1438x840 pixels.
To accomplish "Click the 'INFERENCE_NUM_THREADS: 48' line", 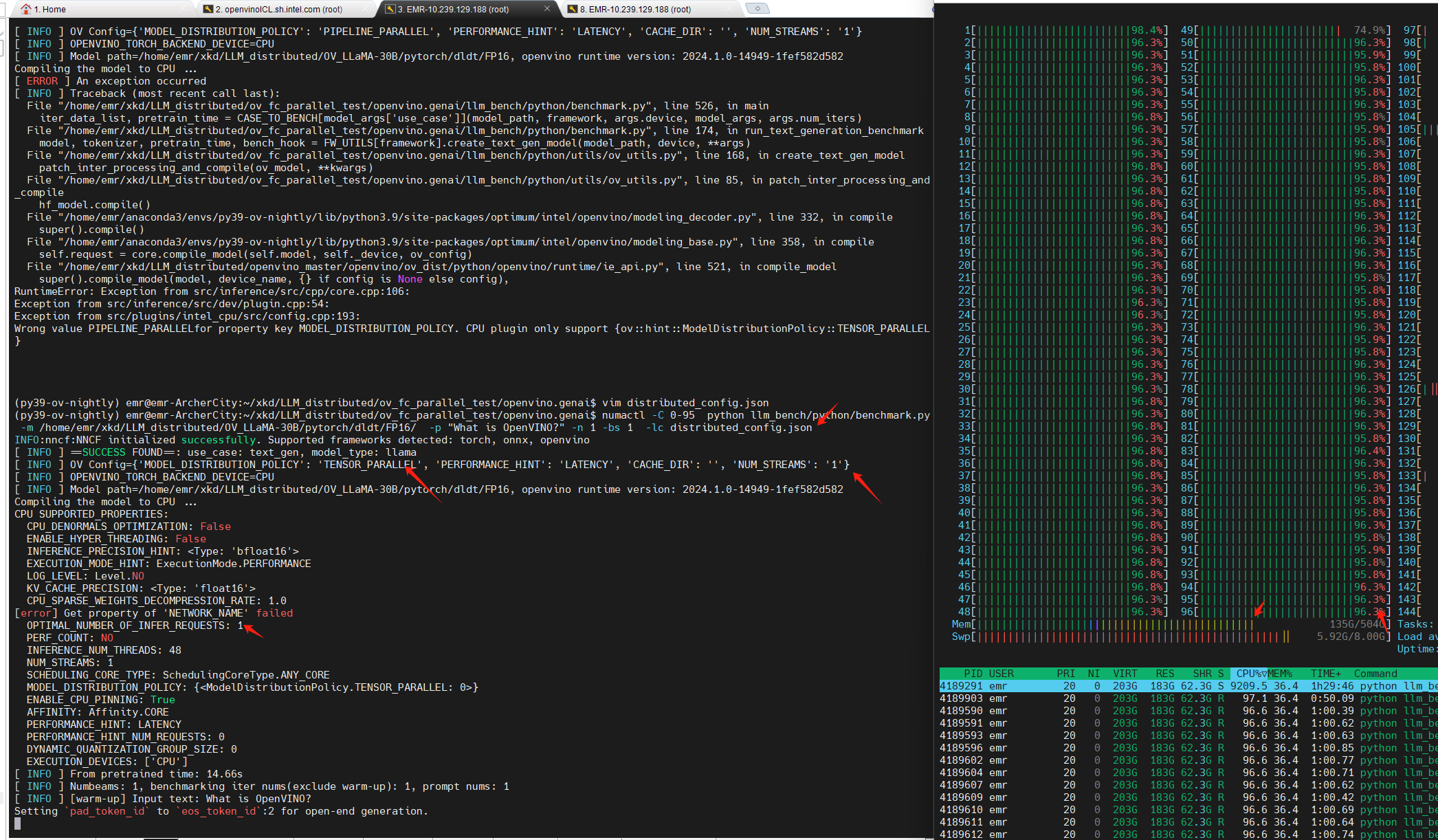I will (104, 650).
